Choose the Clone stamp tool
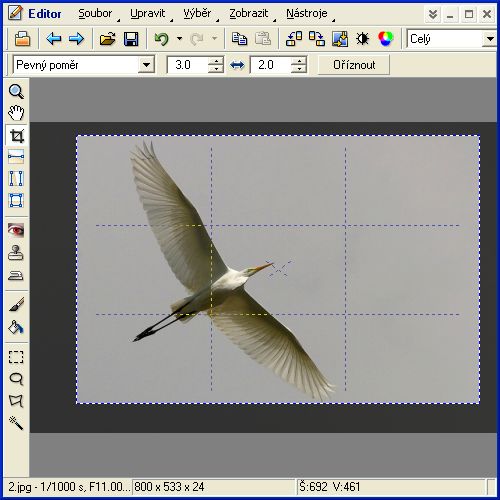Screen dimensions: 500x500 click(x=16, y=252)
